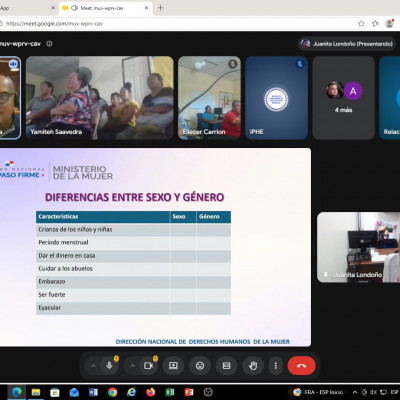Open the emoji reactions button
The image size is (400, 400).
pos(200,366)
